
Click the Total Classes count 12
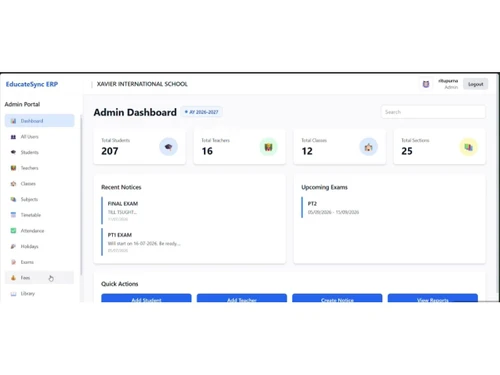307,151
